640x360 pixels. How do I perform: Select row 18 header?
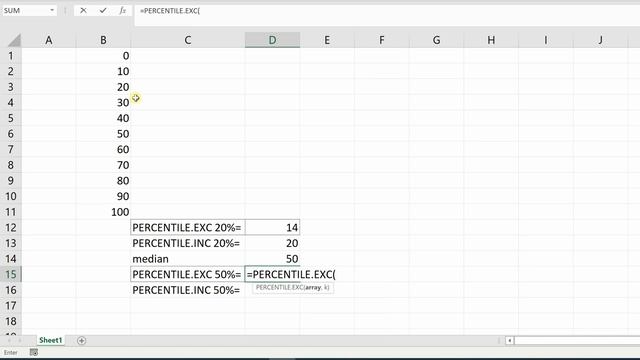coord(11,321)
